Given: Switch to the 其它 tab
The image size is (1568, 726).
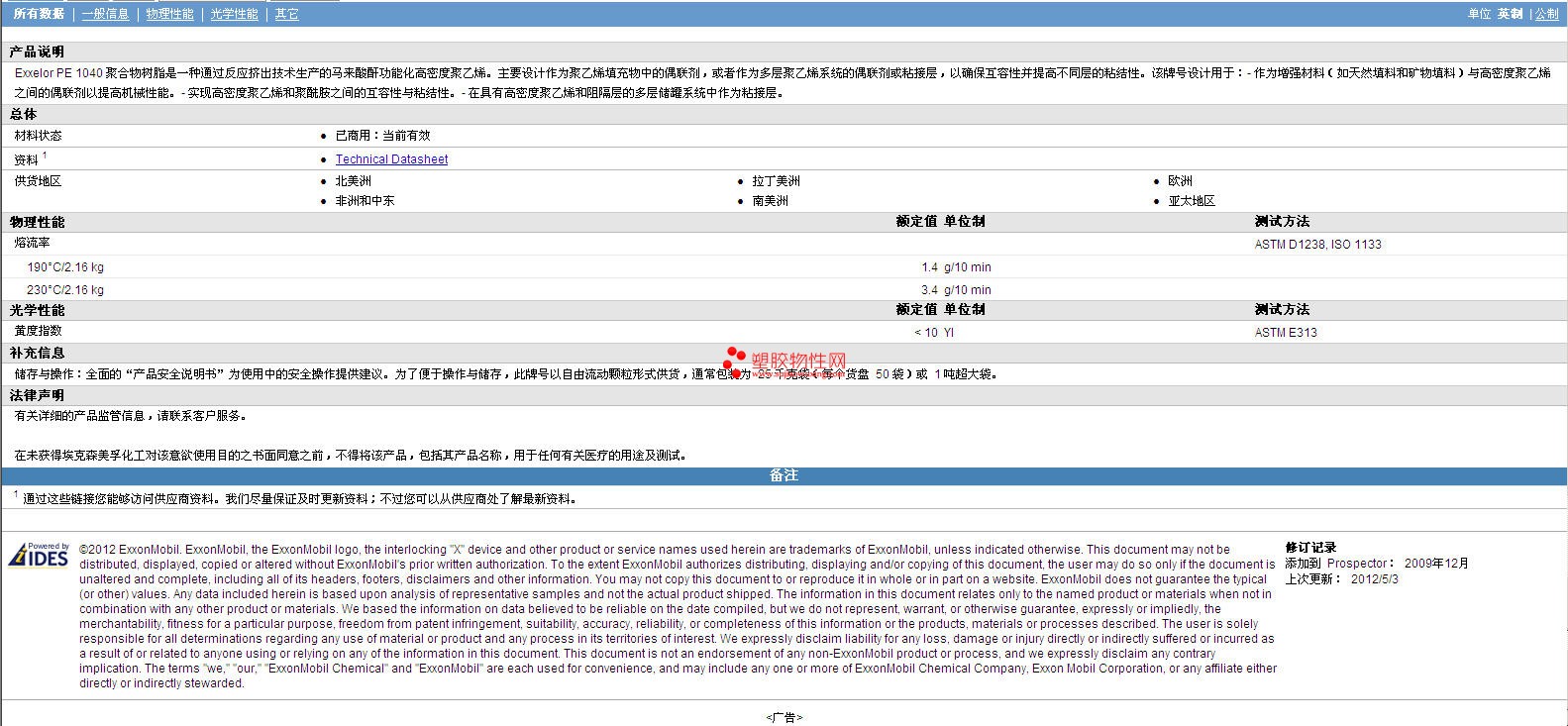Looking at the screenshot, I should [286, 14].
